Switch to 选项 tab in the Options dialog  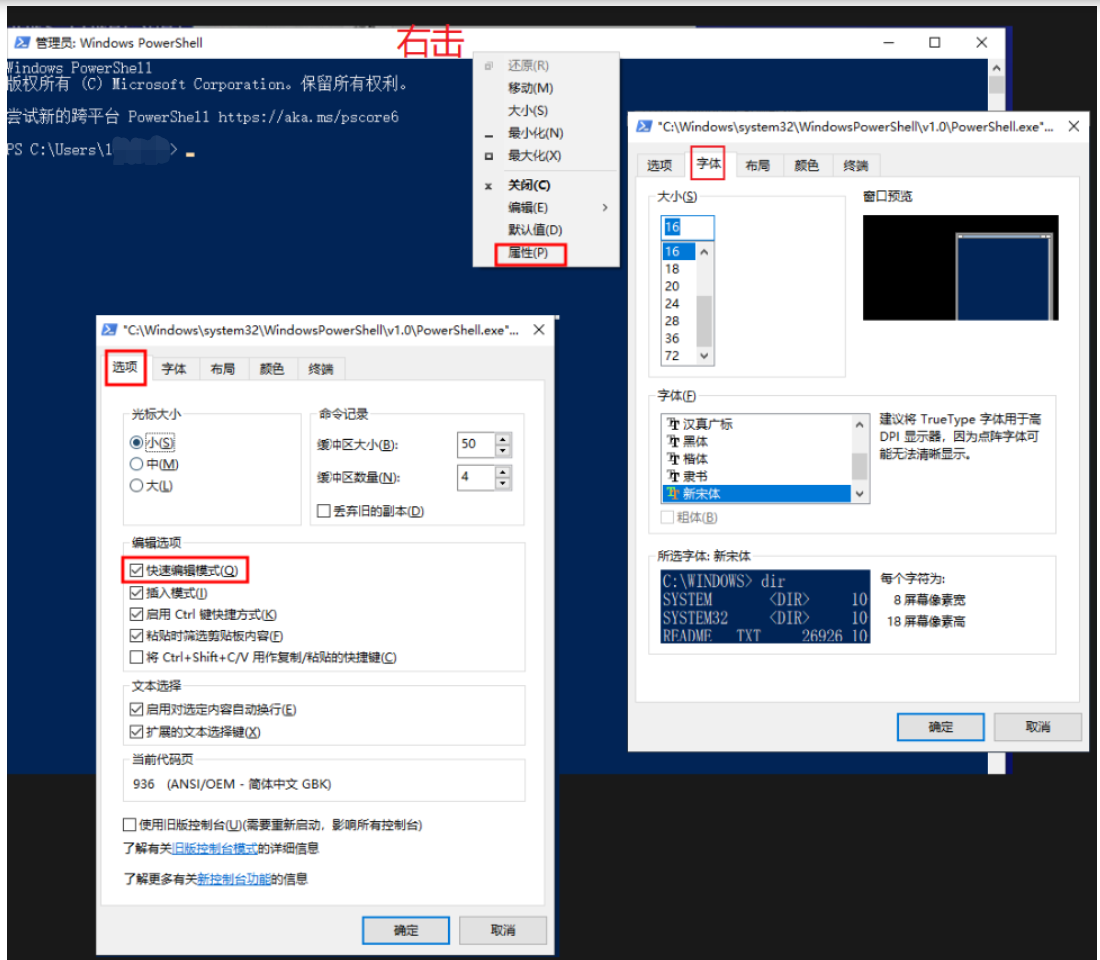click(126, 367)
